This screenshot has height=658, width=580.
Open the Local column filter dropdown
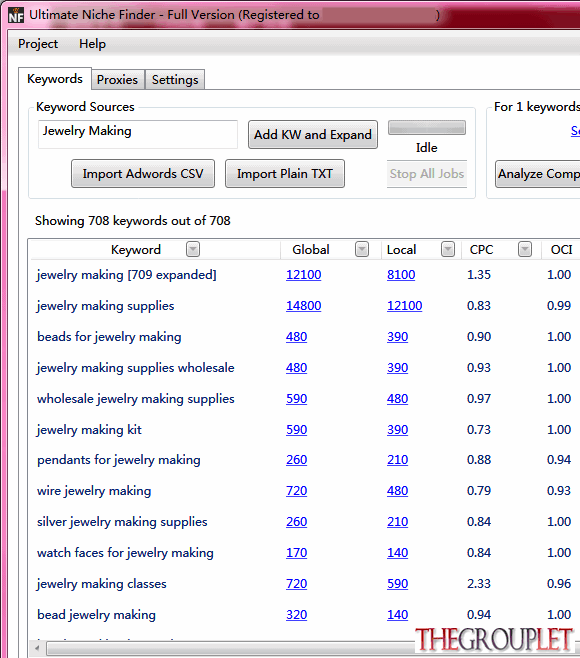448,249
